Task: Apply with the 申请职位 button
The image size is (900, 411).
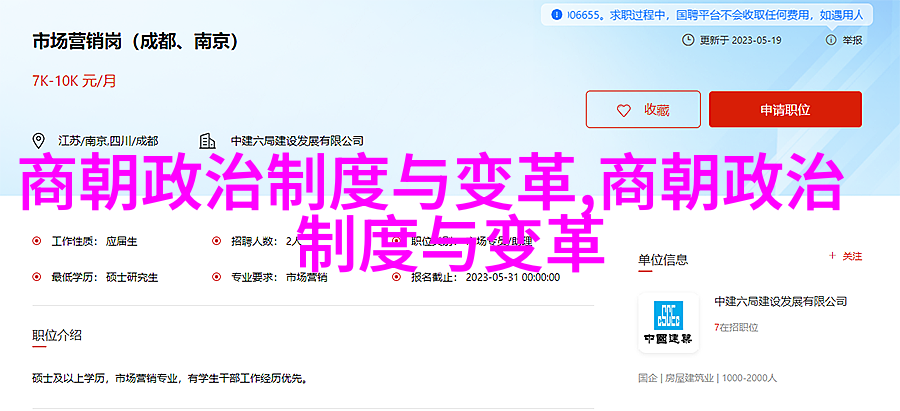Action: tap(785, 109)
